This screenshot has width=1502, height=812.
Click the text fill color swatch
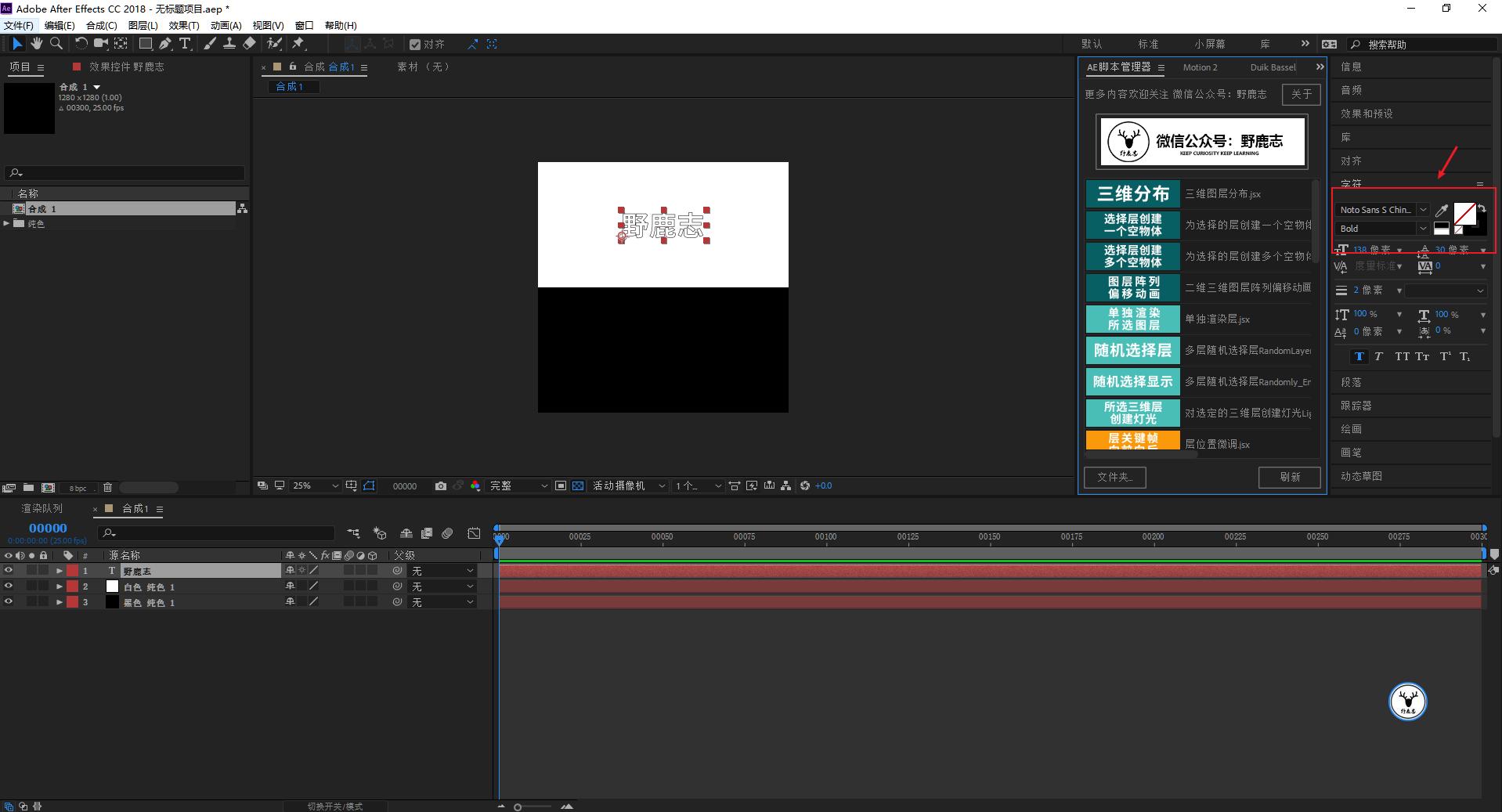click(1463, 212)
